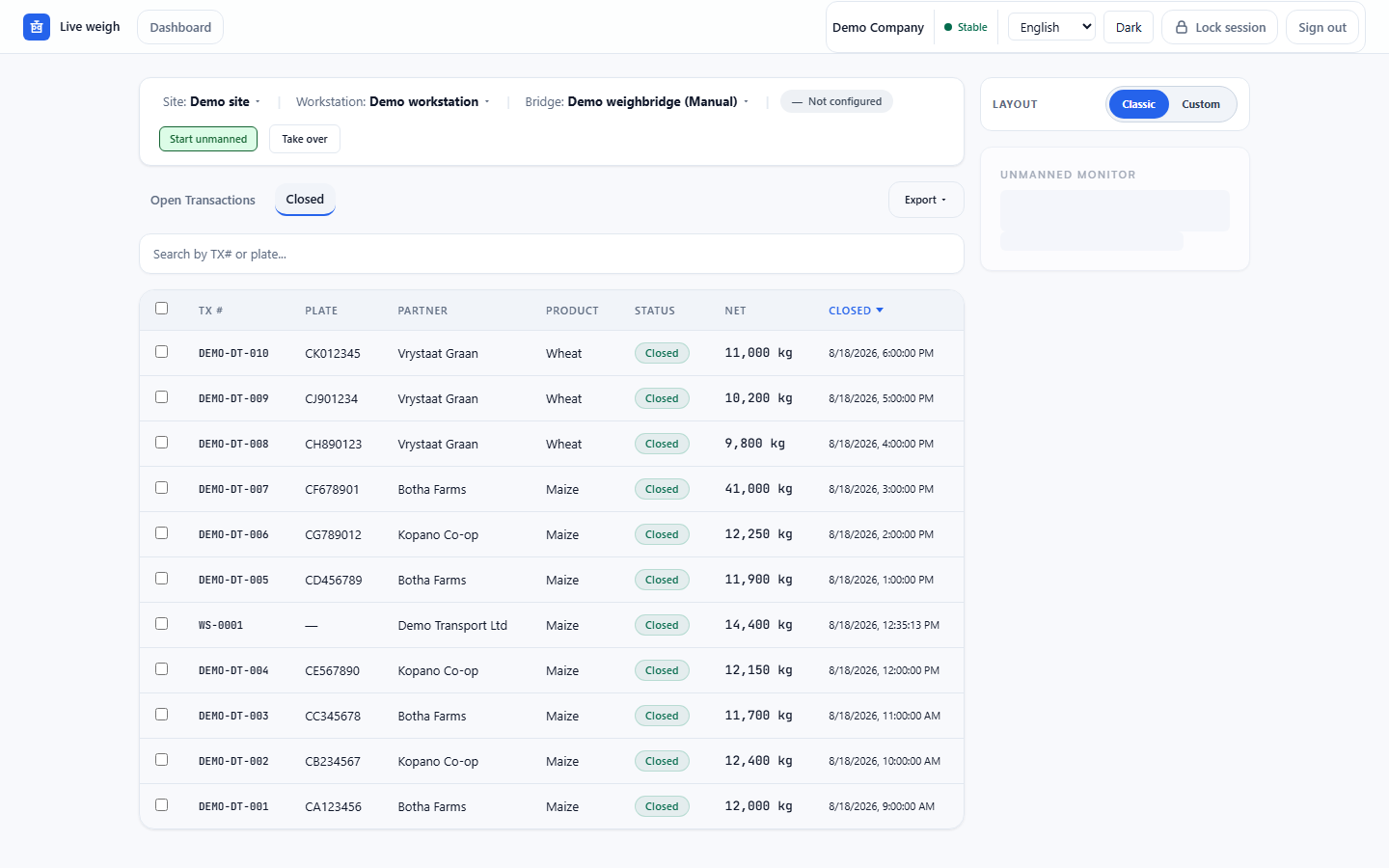1389x868 pixels.
Task: Open the English language dropdown
Action: (1051, 27)
